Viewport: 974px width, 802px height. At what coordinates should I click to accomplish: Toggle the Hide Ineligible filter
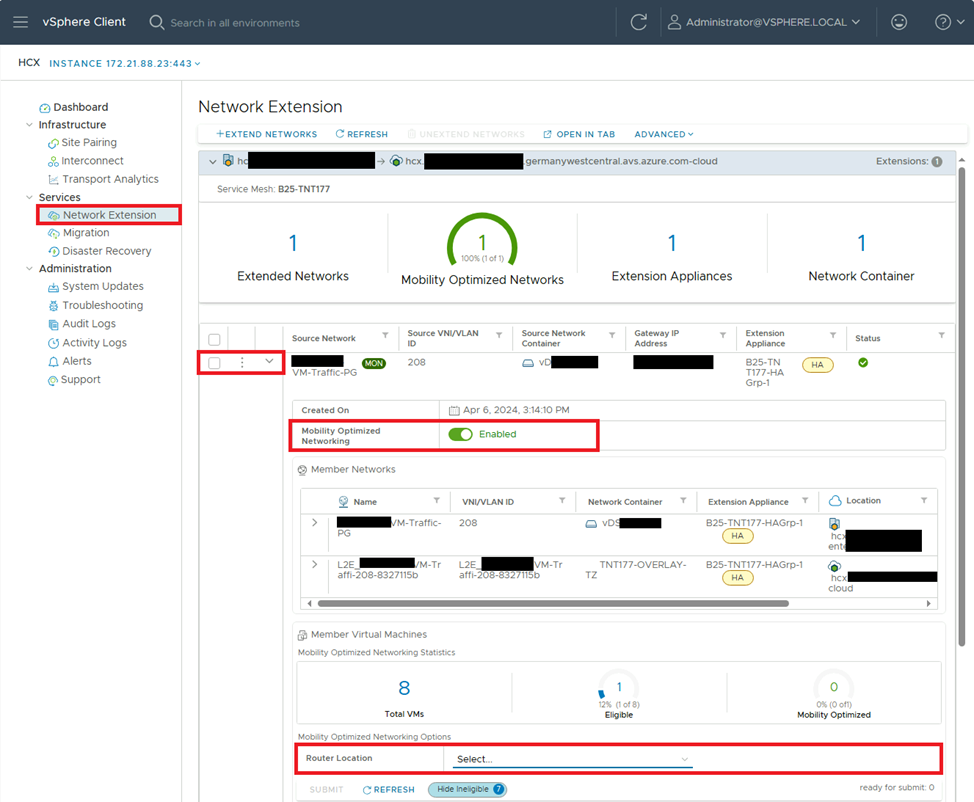click(x=468, y=790)
